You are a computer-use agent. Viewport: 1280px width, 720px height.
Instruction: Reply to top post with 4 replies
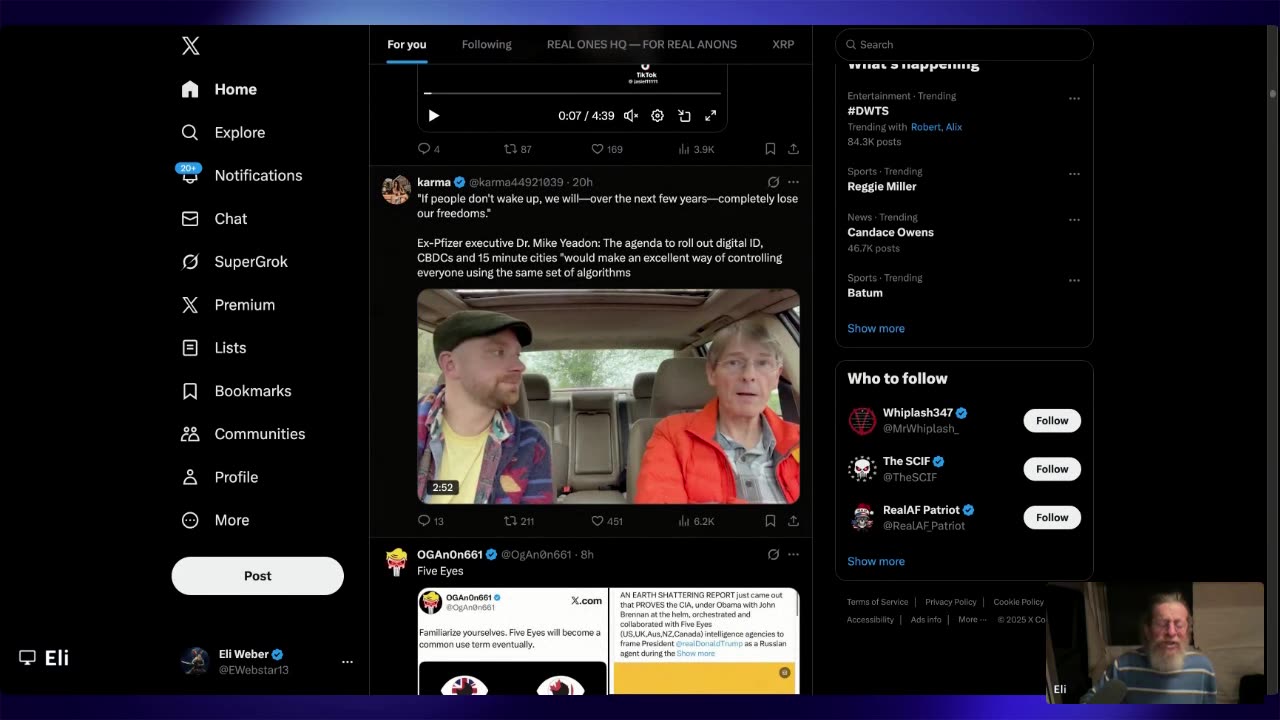[x=429, y=149]
